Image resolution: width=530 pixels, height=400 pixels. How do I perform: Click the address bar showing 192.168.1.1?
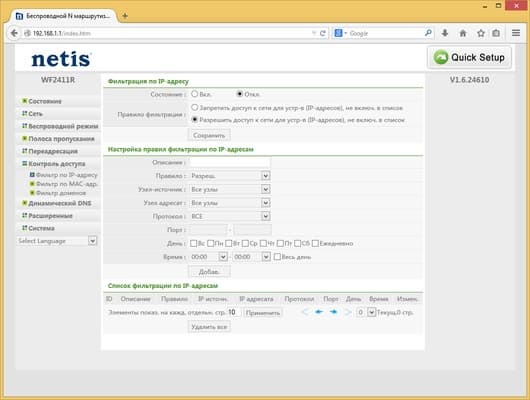169,33
